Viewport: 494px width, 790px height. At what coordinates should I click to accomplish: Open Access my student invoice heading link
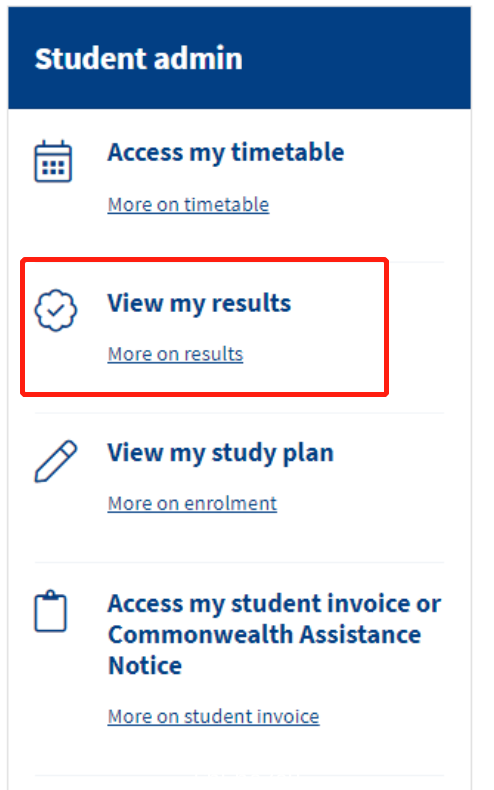pos(274,634)
